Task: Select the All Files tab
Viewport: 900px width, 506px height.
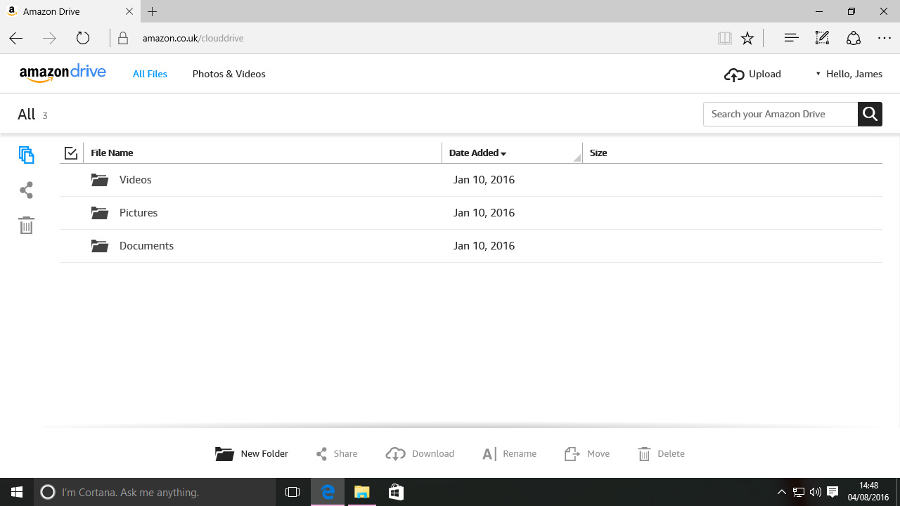Action: pyautogui.click(x=150, y=74)
